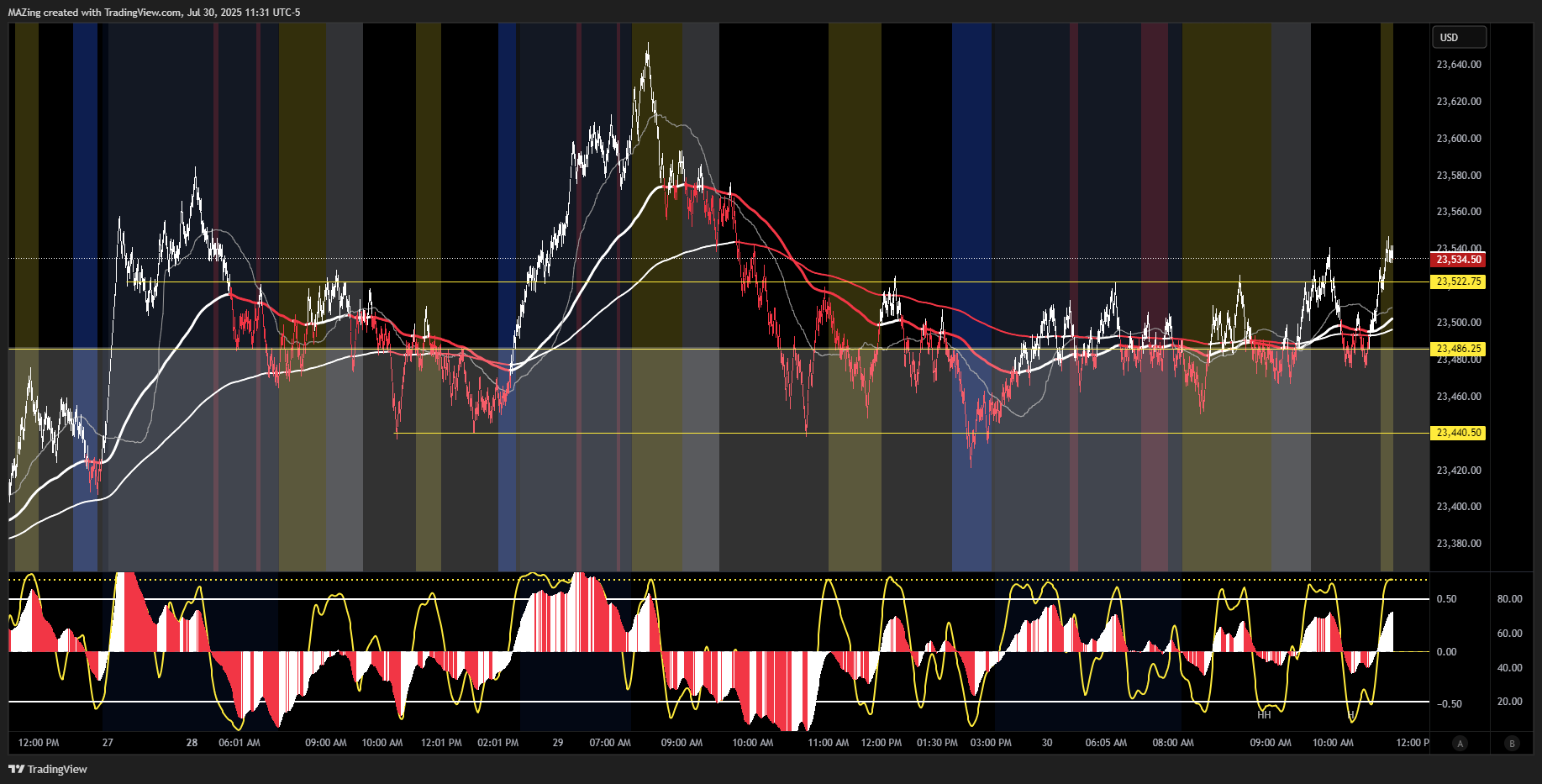Click the red 23,534.50 current price label
The image size is (1542, 784).
pyautogui.click(x=1458, y=260)
